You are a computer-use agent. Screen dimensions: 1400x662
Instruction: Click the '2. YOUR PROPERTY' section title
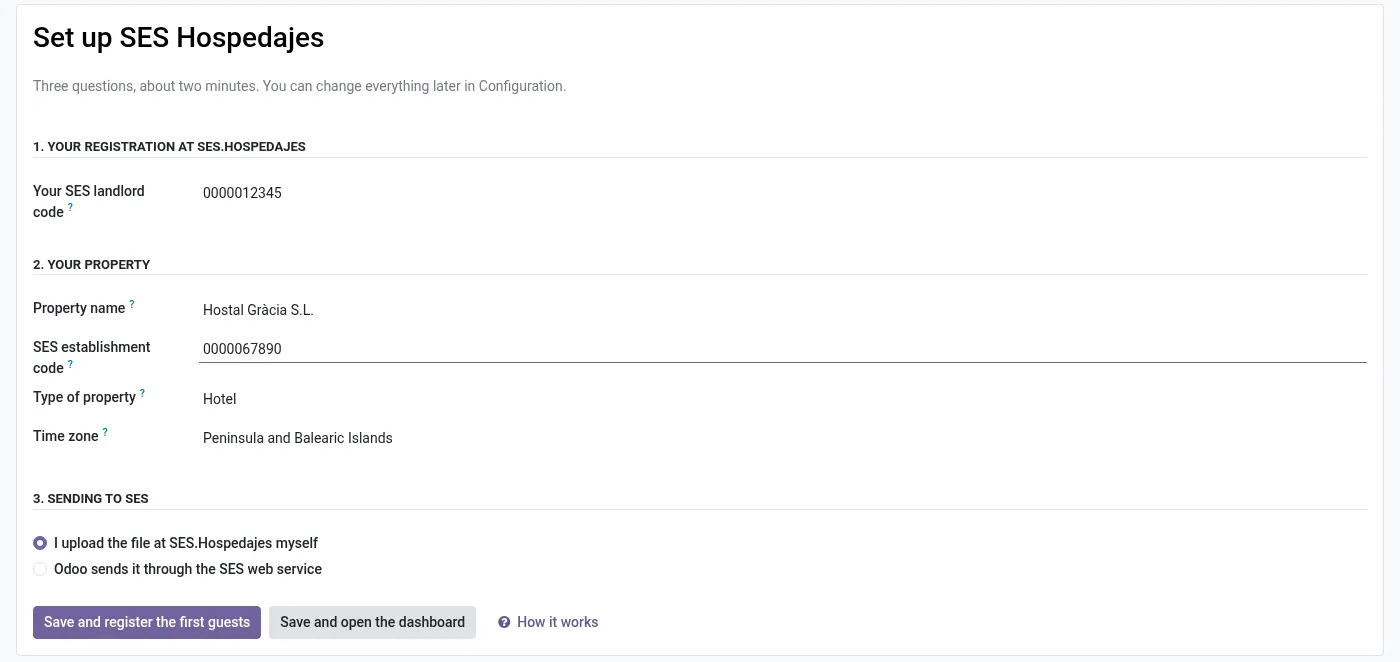(92, 264)
